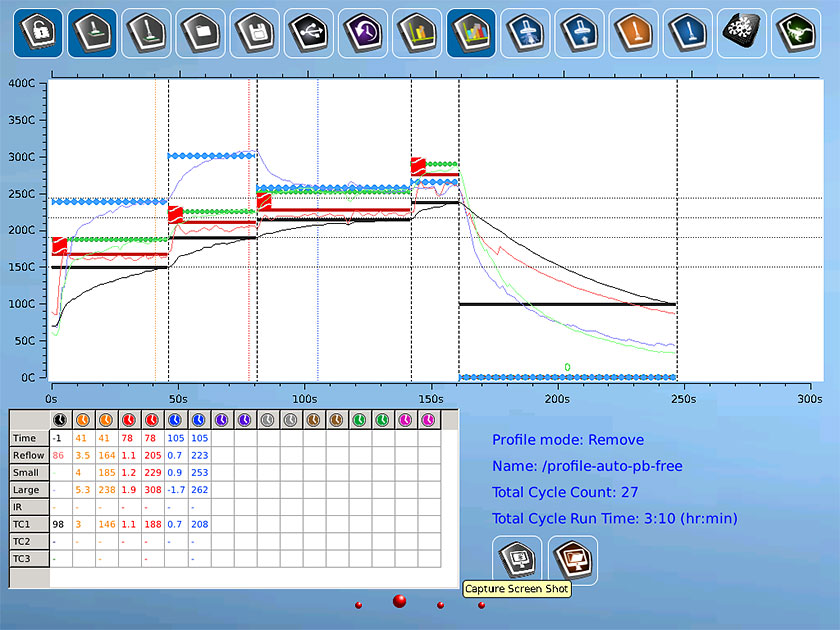Click the red clock icon above the 205 column
The width and height of the screenshot is (840, 630).
pyautogui.click(x=152, y=420)
